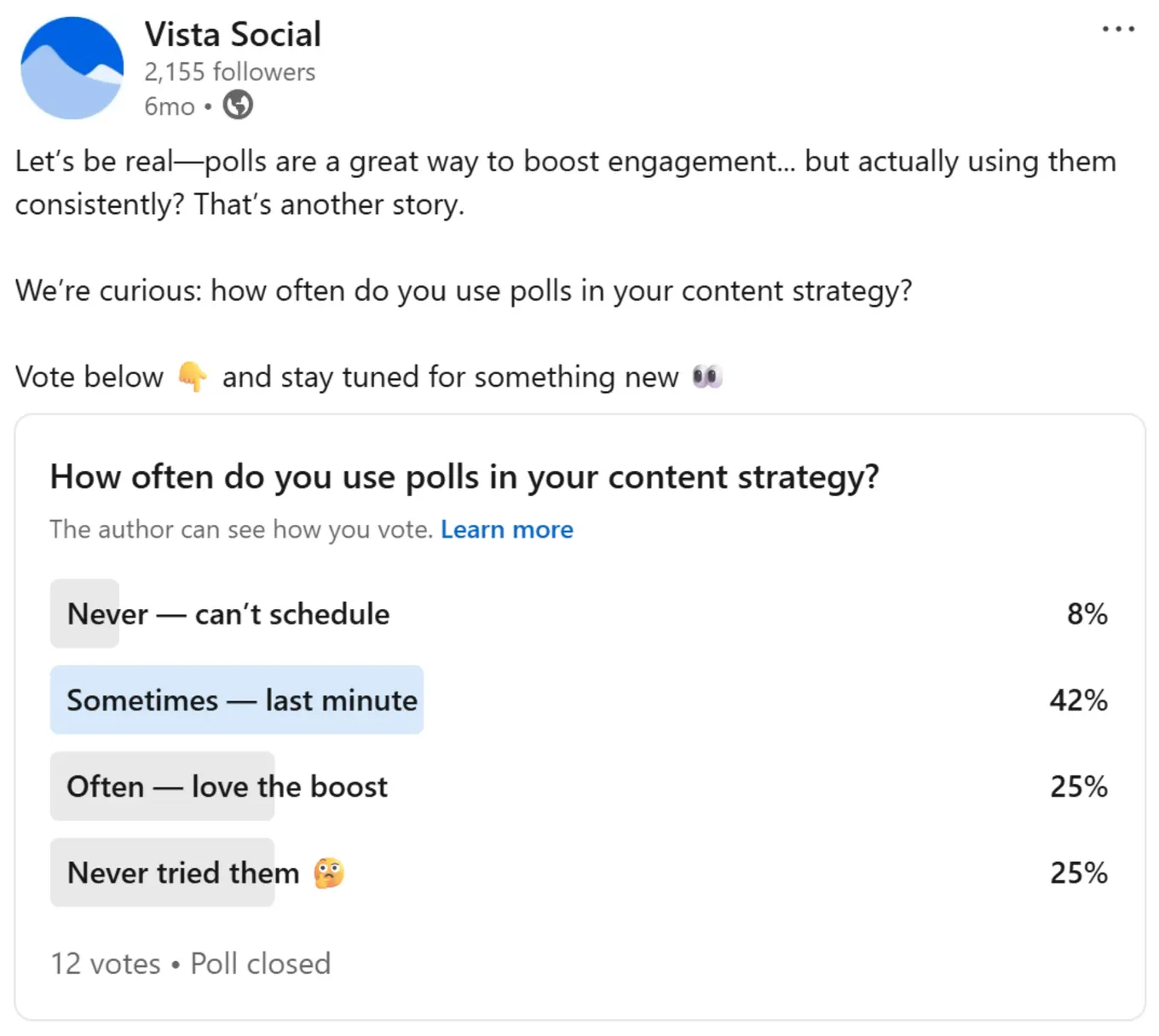1159x1036 pixels.
Task: Click the 6mo post timestamp
Action: 169,106
